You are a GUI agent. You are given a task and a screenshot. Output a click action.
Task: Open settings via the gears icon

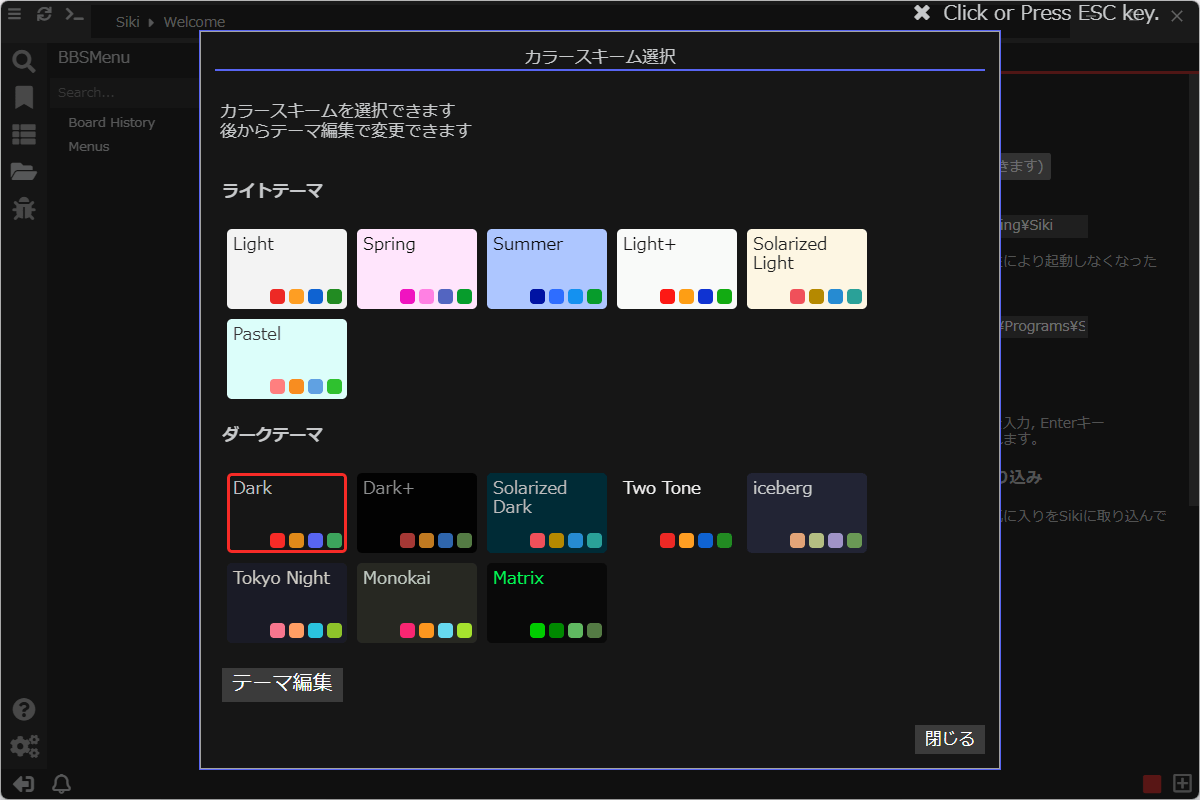[x=25, y=746]
